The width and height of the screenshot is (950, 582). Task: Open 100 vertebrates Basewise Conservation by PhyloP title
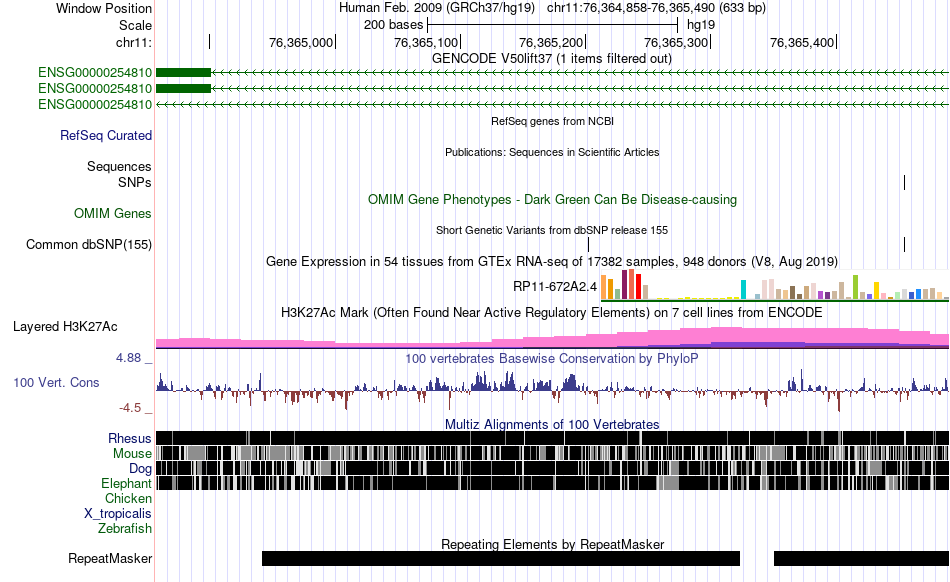552,359
